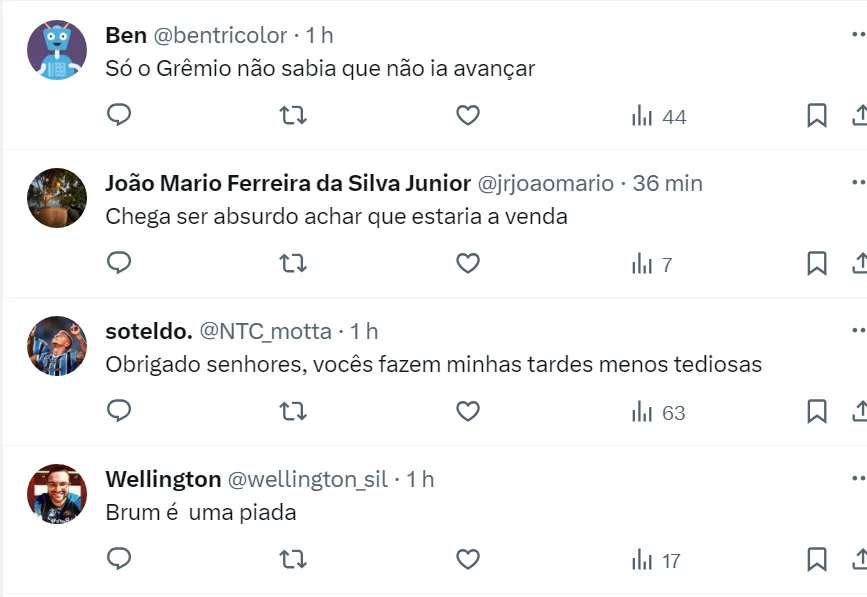Open Ben's robot profile avatar
Image resolution: width=867 pixels, height=597 pixels.
(x=56, y=50)
